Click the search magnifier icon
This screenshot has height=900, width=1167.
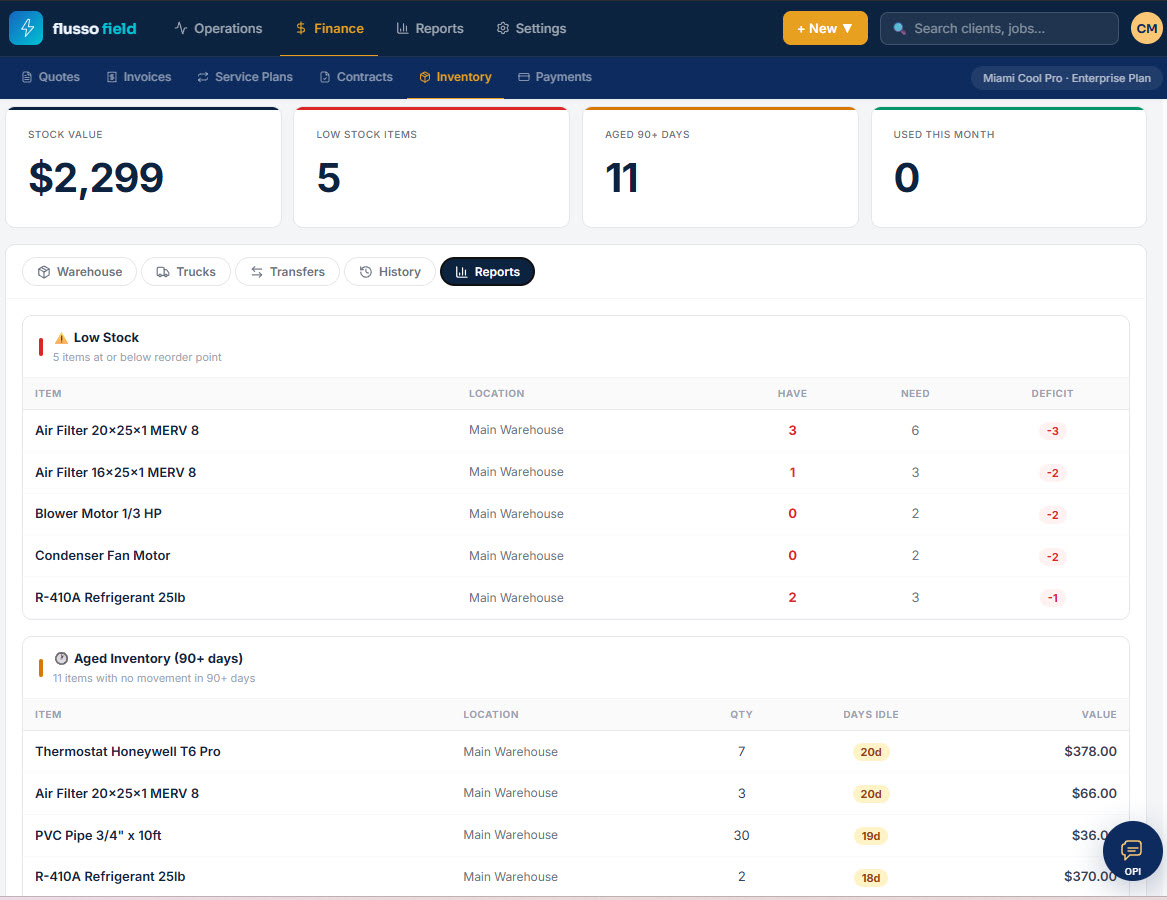pyautogui.click(x=899, y=28)
